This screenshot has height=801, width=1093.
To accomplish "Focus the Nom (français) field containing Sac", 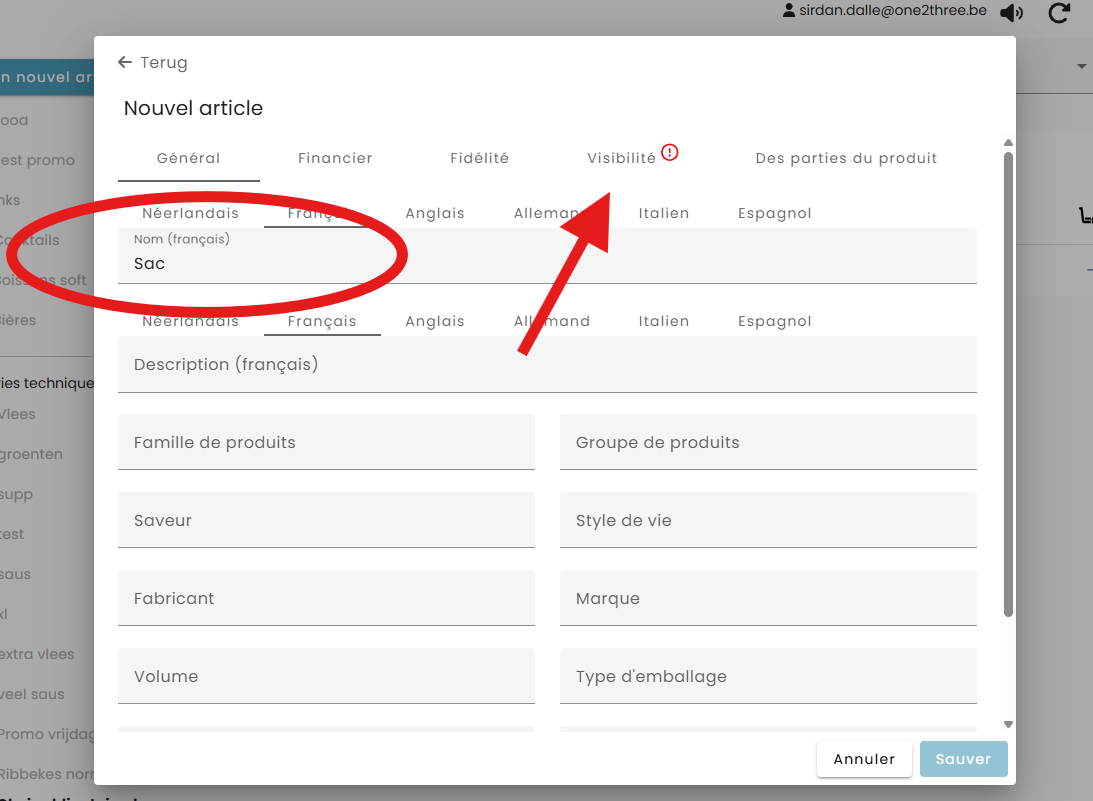I will pos(546,264).
